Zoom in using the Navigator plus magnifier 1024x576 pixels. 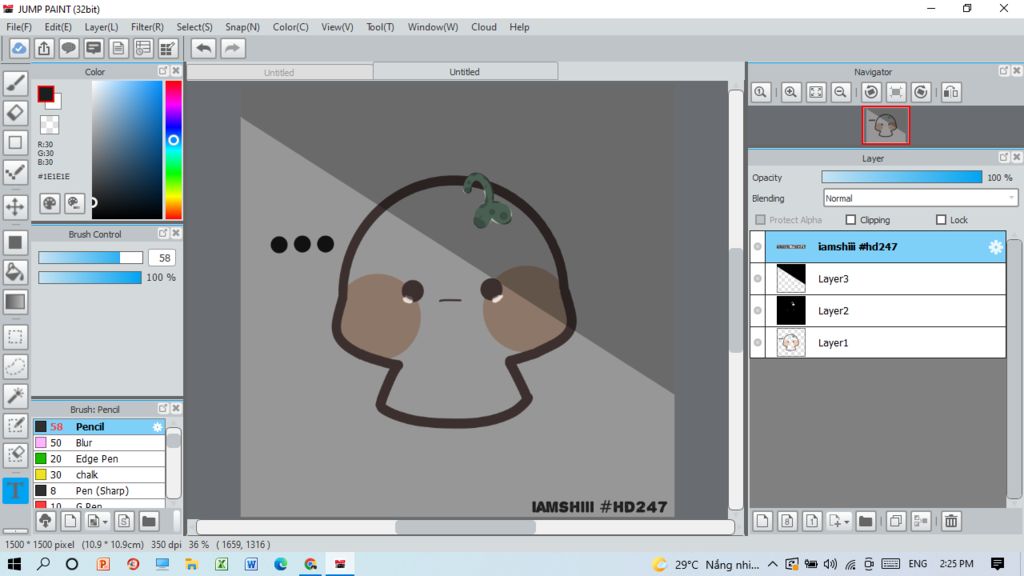(791, 92)
